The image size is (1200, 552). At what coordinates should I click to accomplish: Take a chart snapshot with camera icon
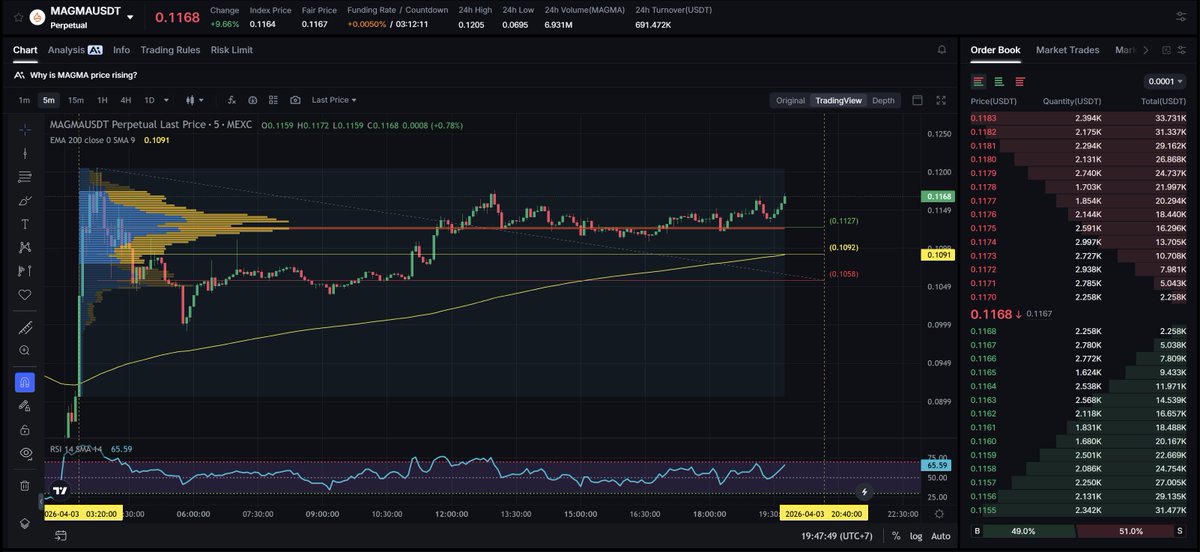click(x=295, y=100)
